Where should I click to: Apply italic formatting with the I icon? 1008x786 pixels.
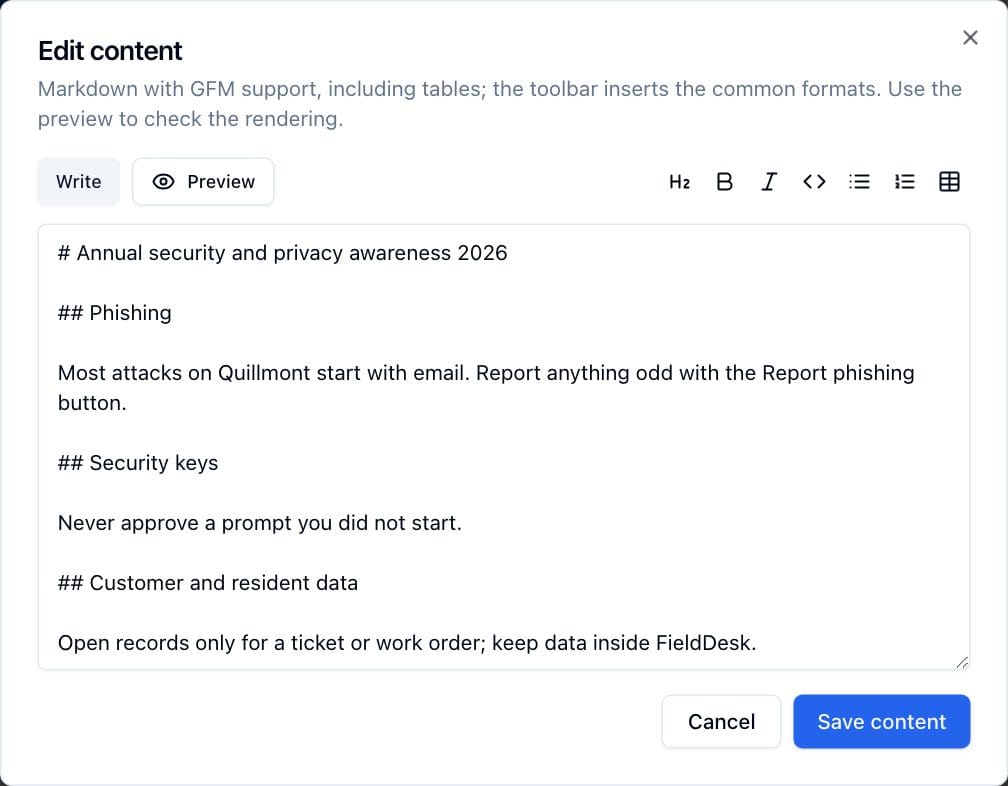[x=770, y=182]
